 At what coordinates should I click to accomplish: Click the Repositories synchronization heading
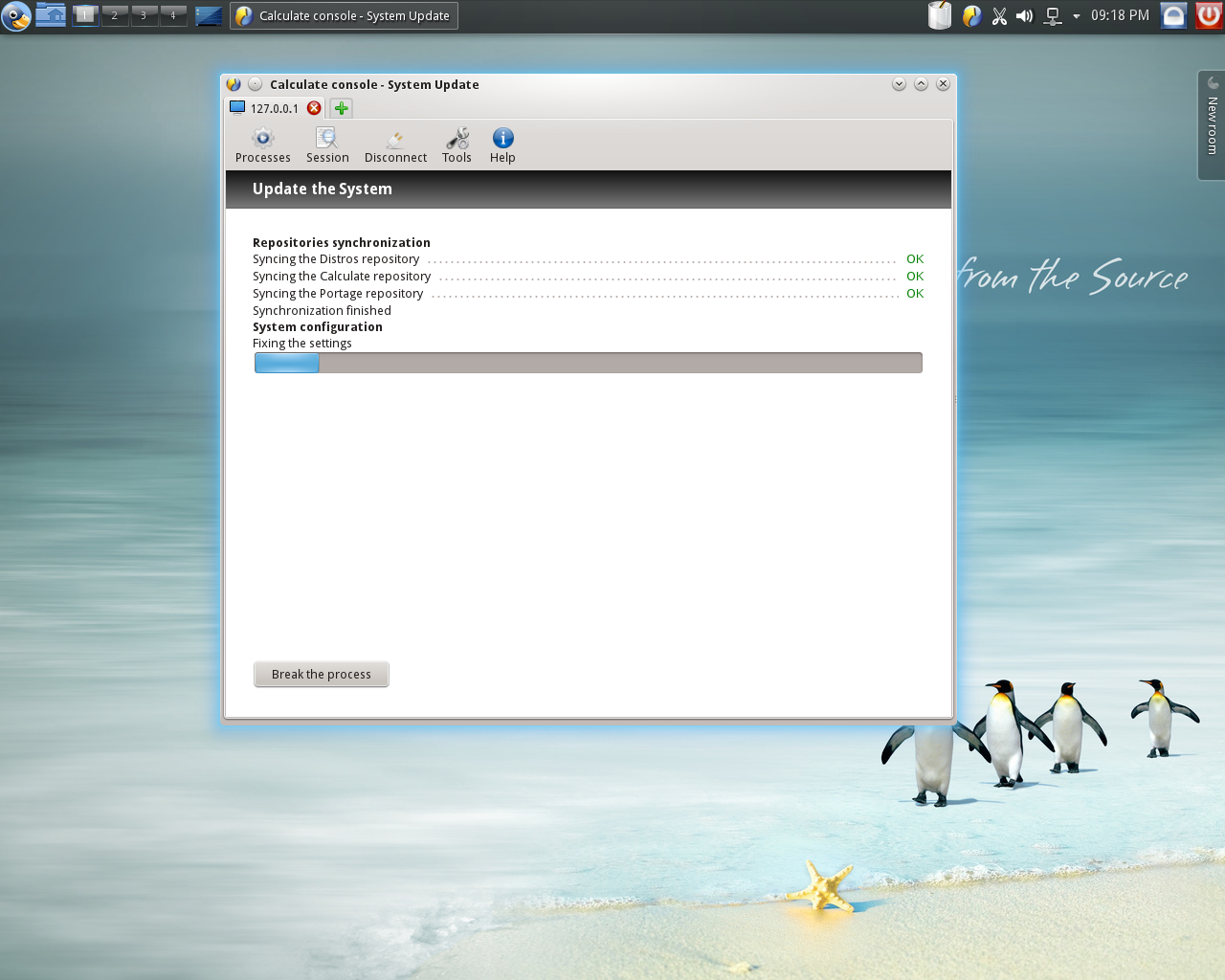342,242
